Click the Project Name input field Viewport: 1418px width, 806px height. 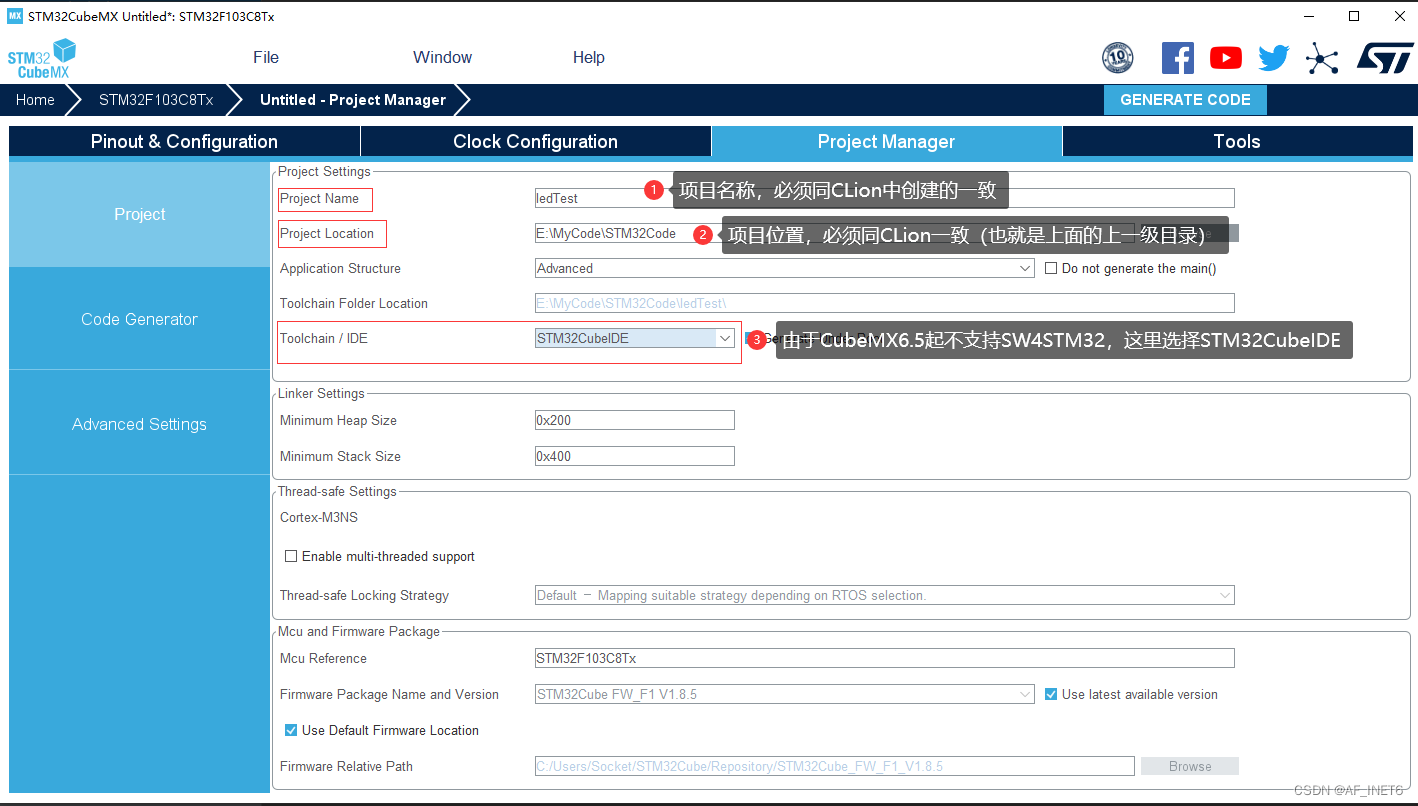tap(885, 198)
